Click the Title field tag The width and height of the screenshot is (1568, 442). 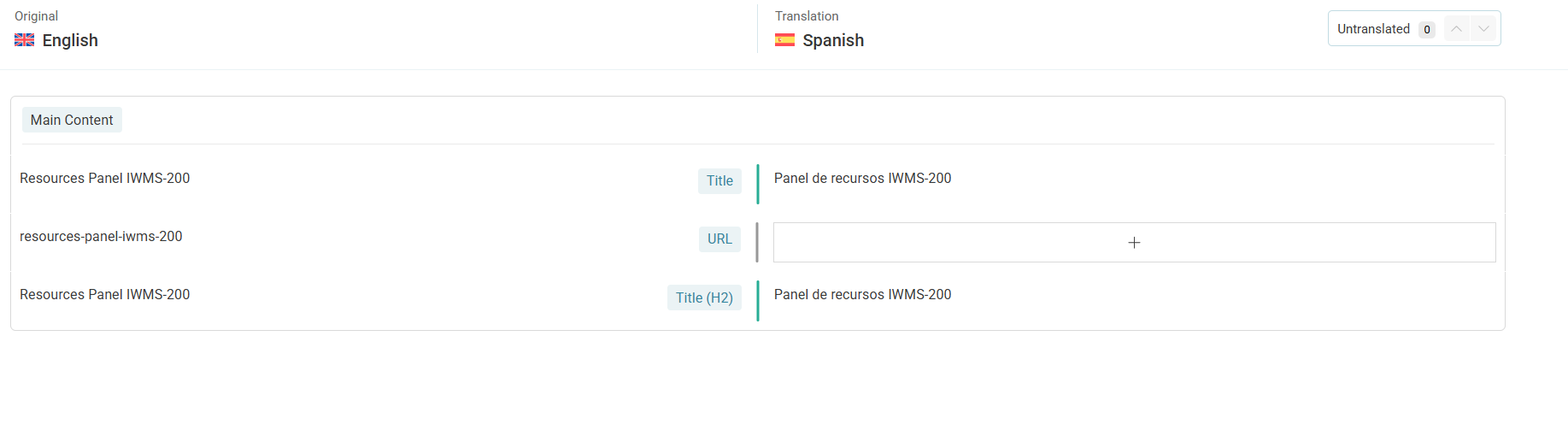pyautogui.click(x=719, y=181)
